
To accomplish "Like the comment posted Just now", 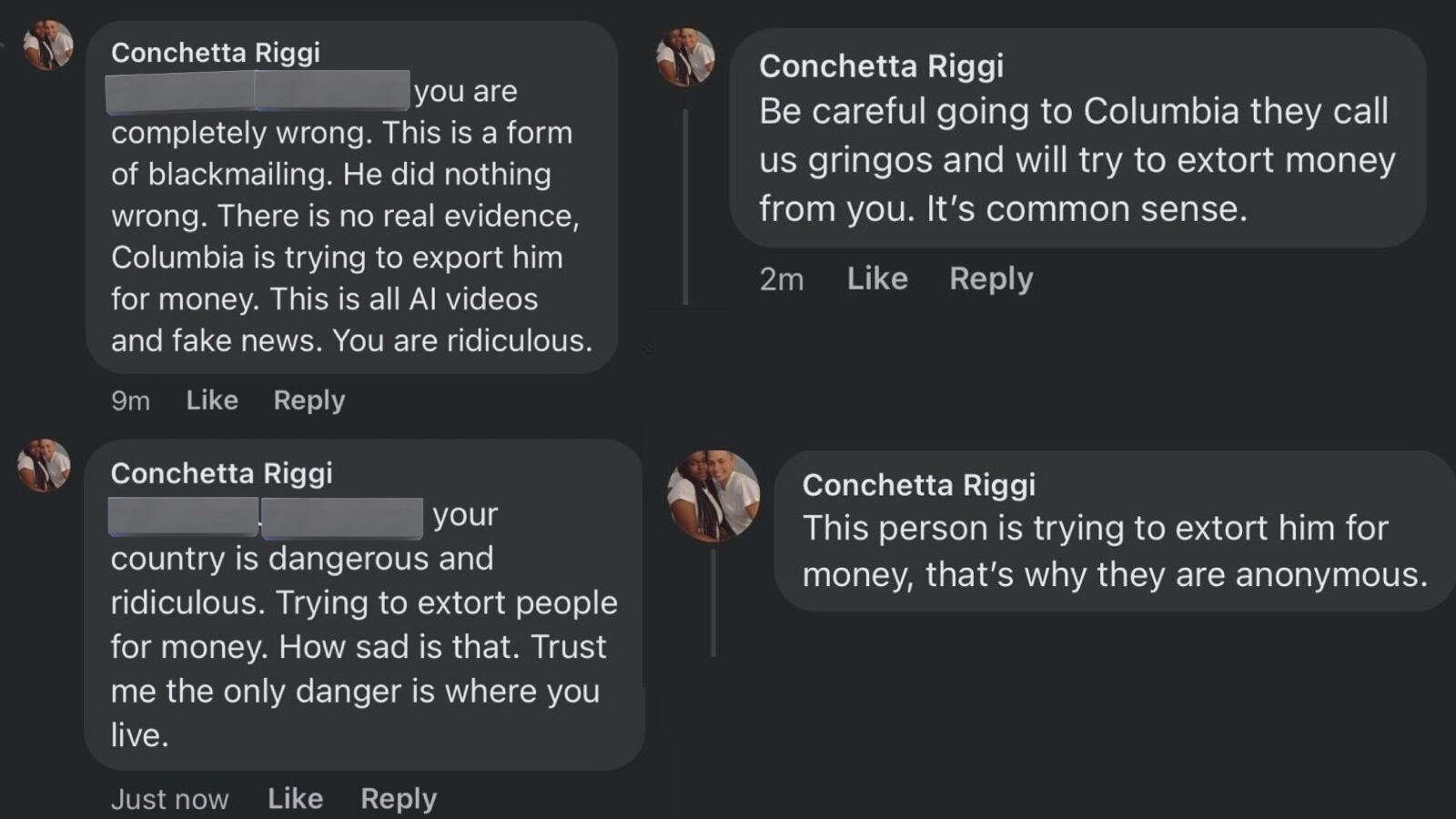I will (x=295, y=798).
